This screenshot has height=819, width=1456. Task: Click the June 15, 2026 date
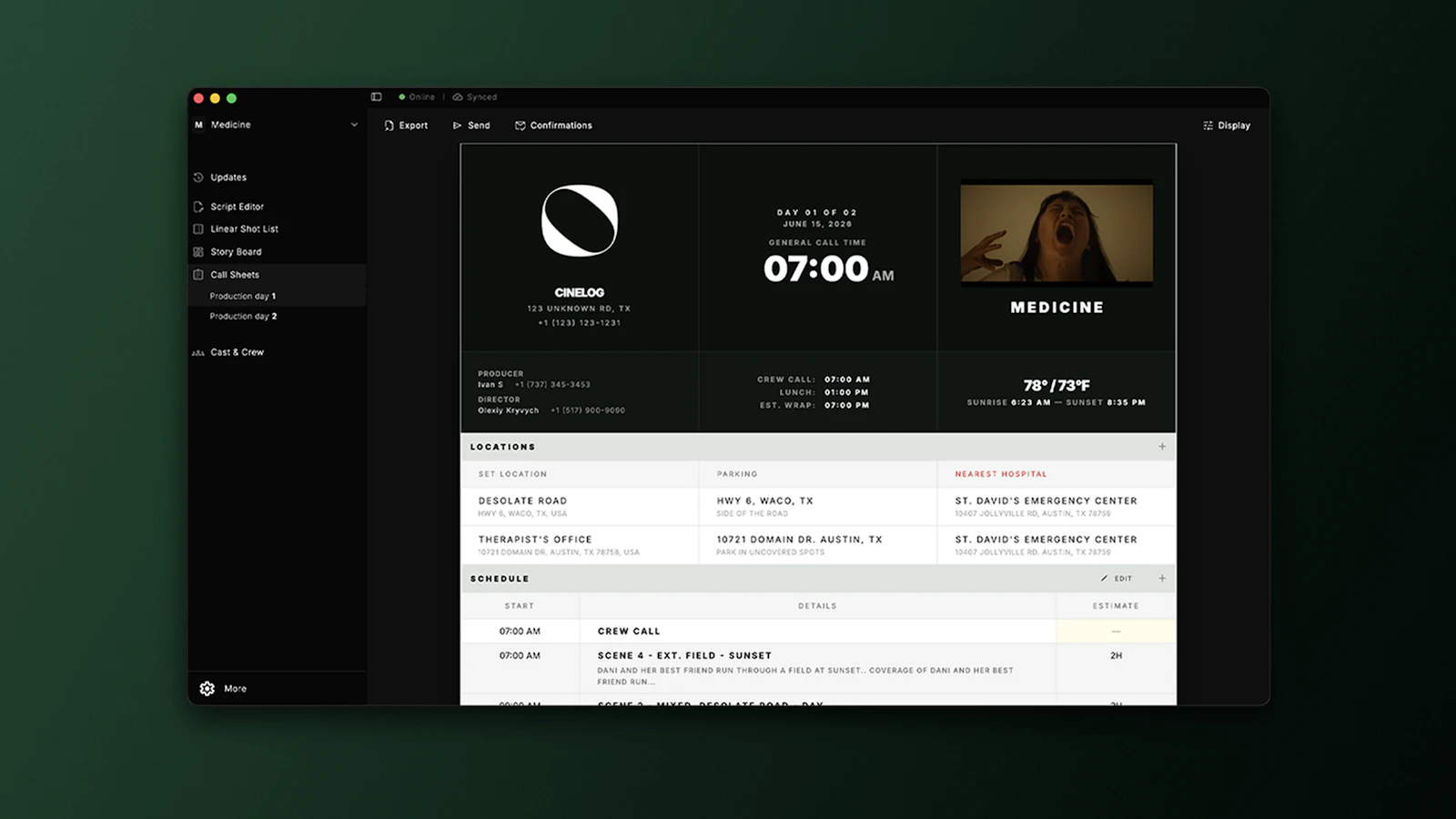(817, 224)
